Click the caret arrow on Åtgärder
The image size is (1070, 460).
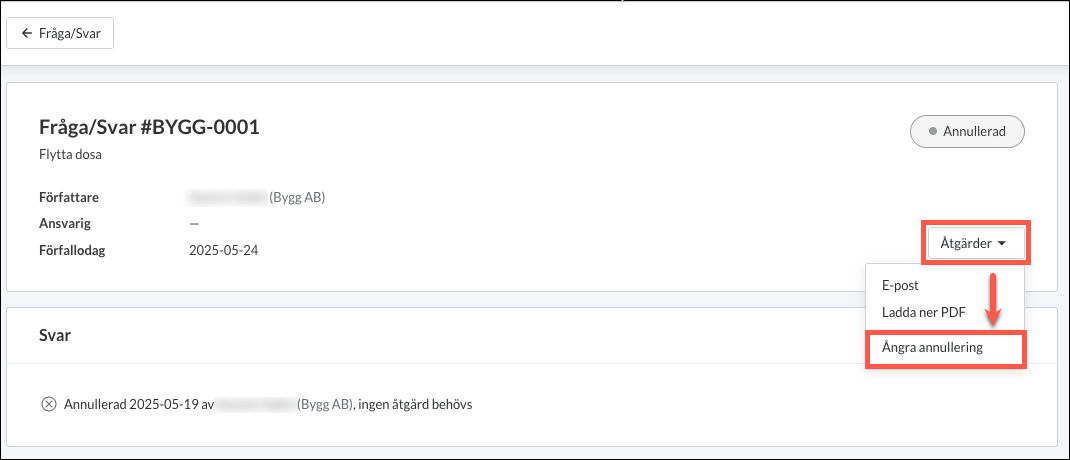1002,243
